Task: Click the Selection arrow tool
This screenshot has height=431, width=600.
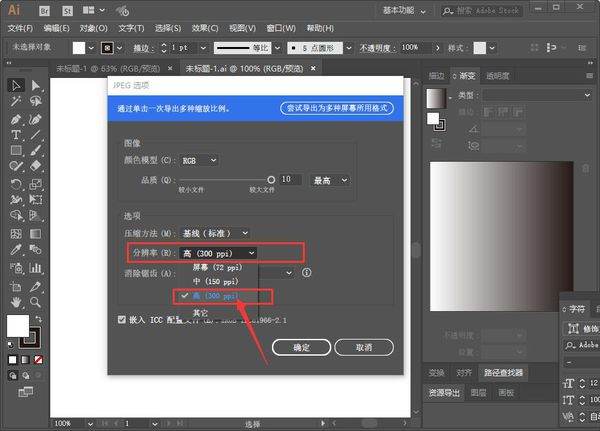Action: [x=16, y=86]
